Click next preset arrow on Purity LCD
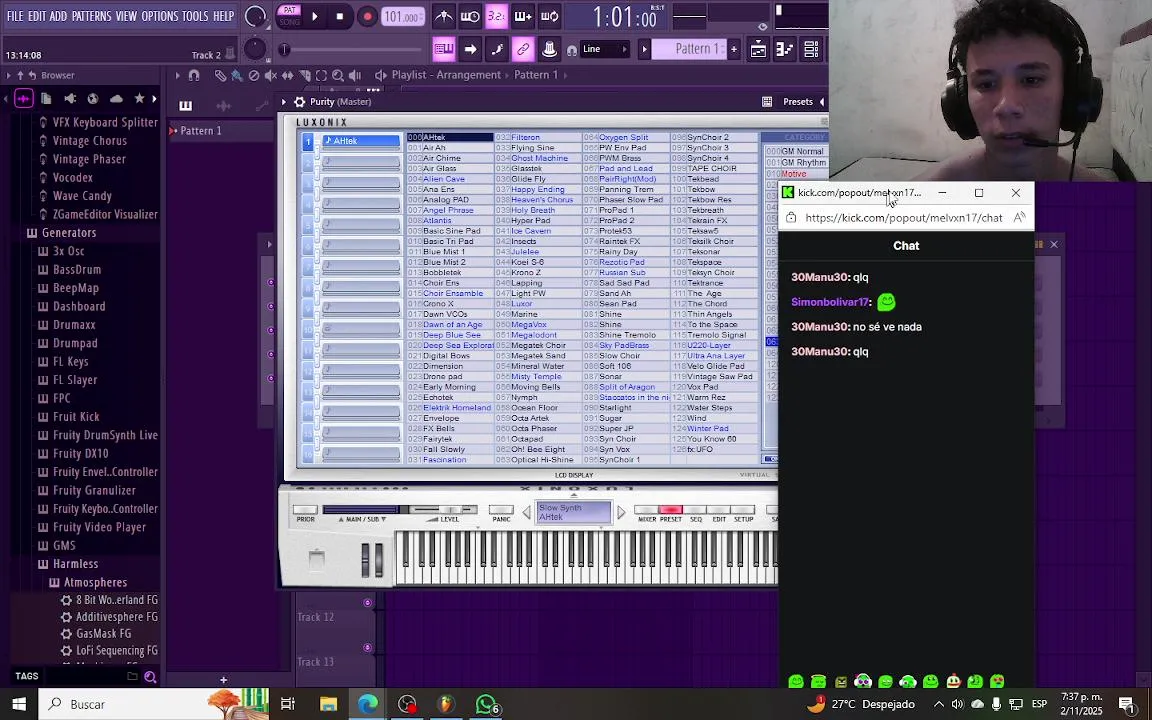The width and height of the screenshot is (1152, 720). pos(622,512)
